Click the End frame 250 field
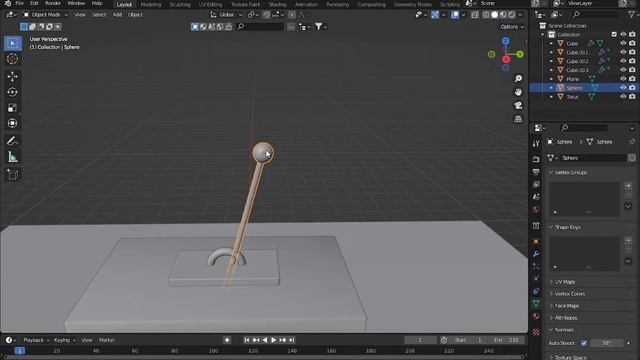 coord(506,340)
